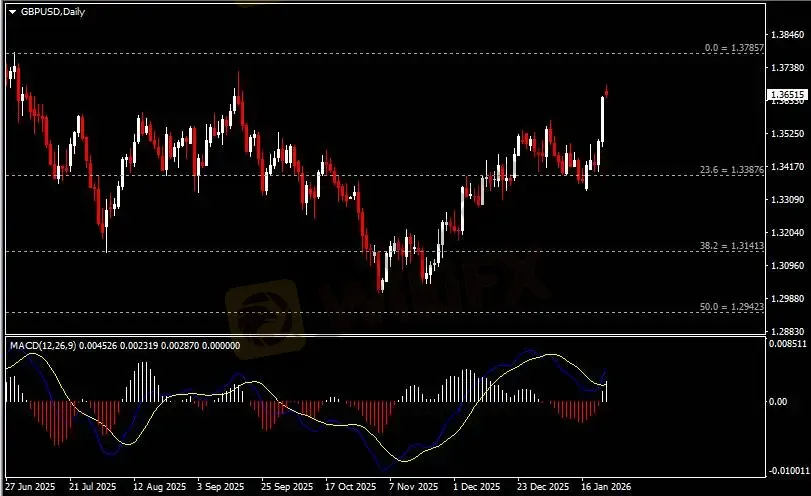The height and width of the screenshot is (496, 811).
Task: Click the 25 Sep 2025 date label
Action: tap(287, 487)
